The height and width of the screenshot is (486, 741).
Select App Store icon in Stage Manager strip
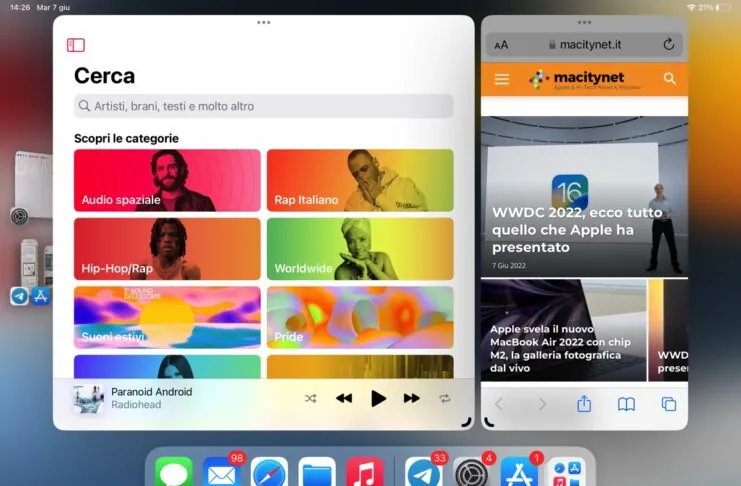(x=40, y=296)
